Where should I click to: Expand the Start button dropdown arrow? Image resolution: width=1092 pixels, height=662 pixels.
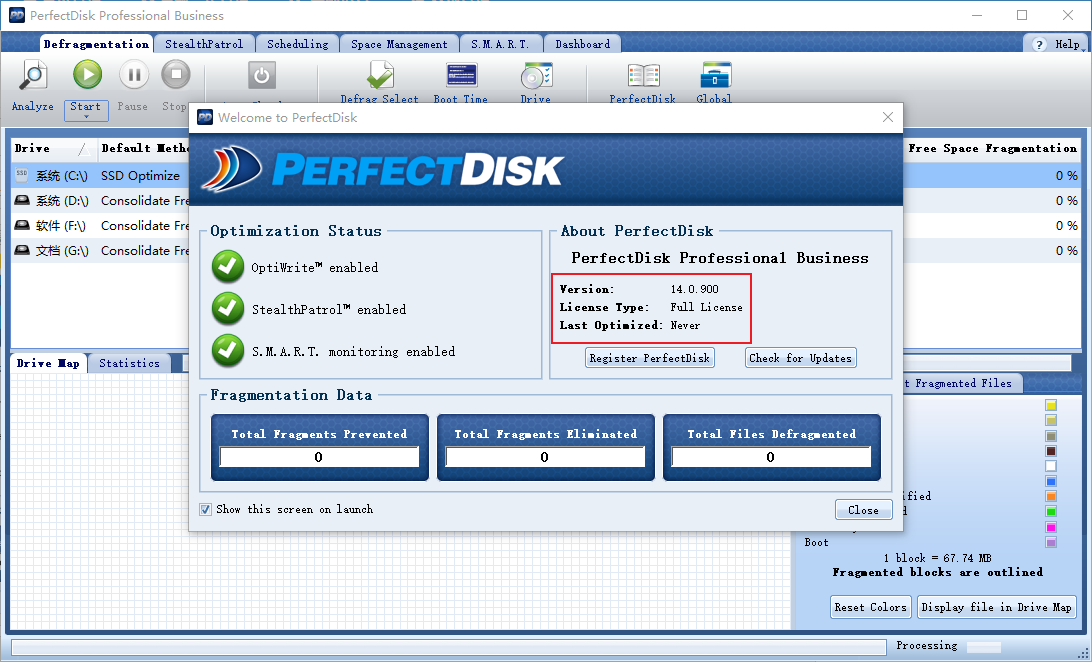(x=86, y=116)
